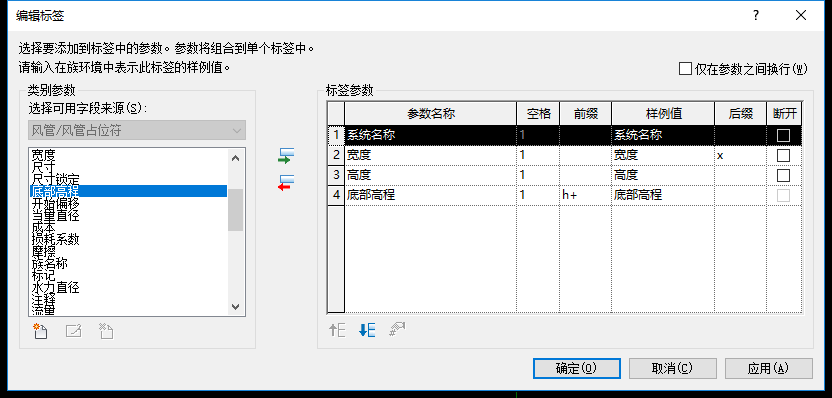Image resolution: width=832 pixels, height=398 pixels.
Task: Click the 后缀 column header
Action: click(x=740, y=114)
